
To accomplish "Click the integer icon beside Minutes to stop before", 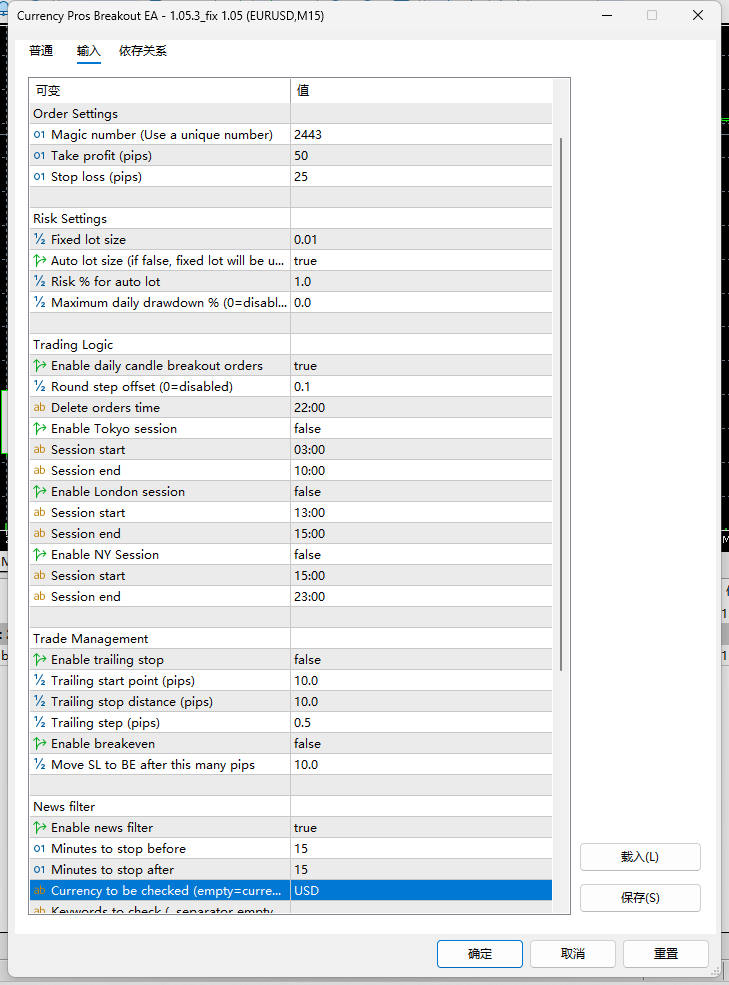I will click(40, 849).
